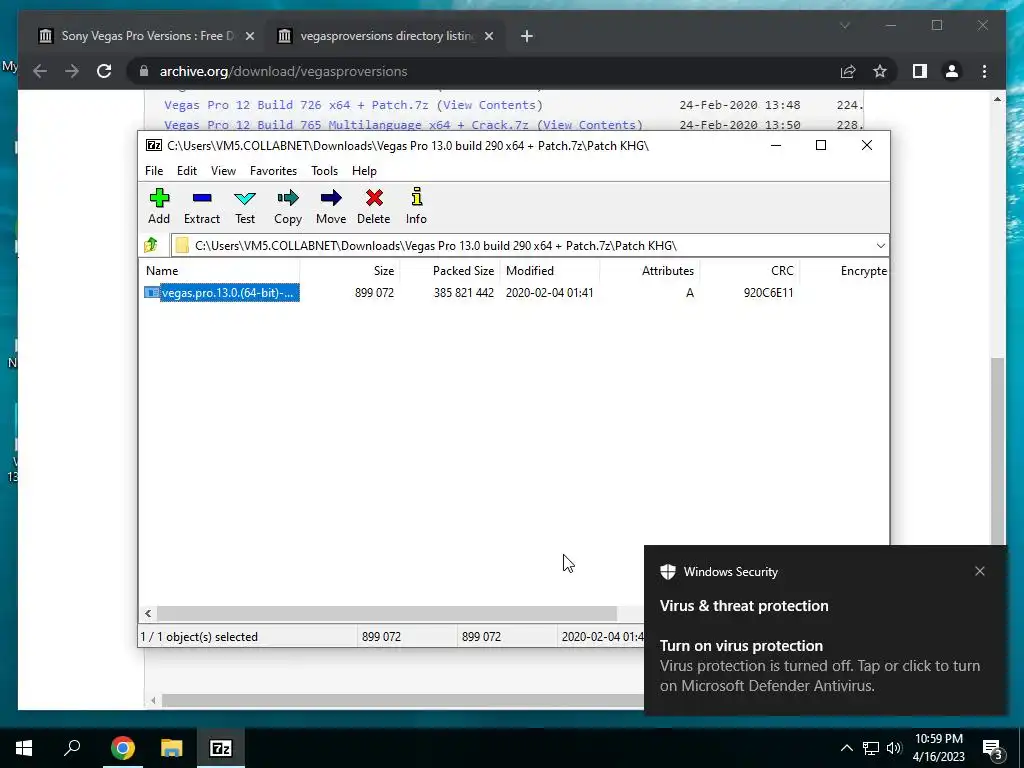Sort files by the Size column
Viewport: 1024px width, 768px height.
[350, 270]
